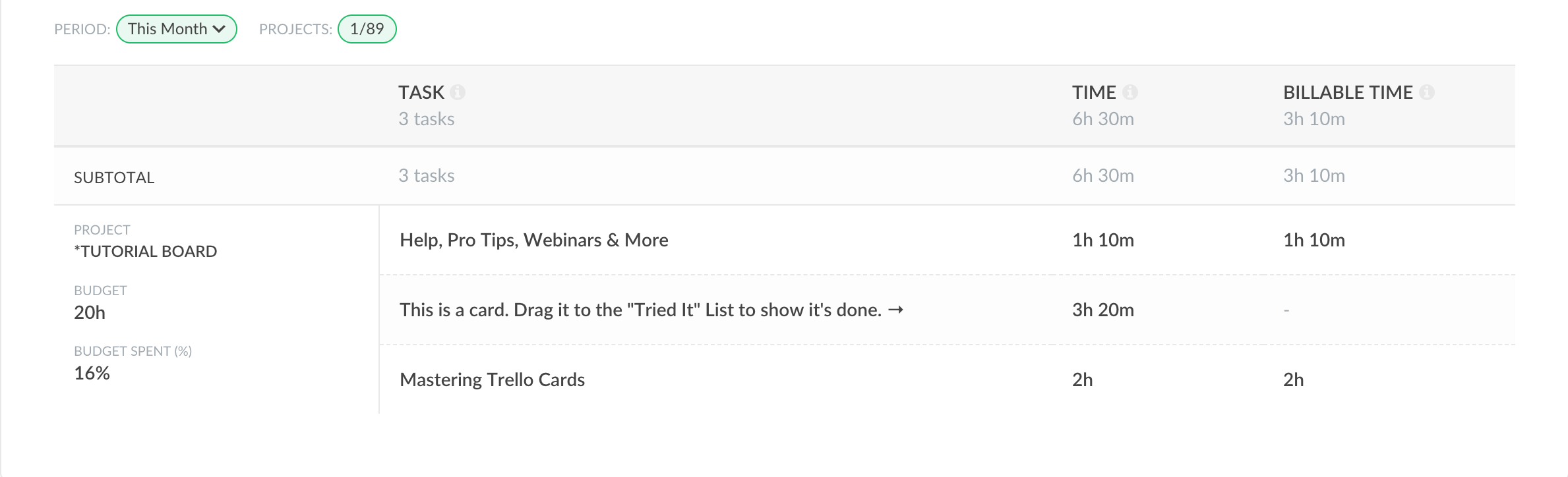
Task: Sort by the TASK column header
Action: tap(421, 92)
